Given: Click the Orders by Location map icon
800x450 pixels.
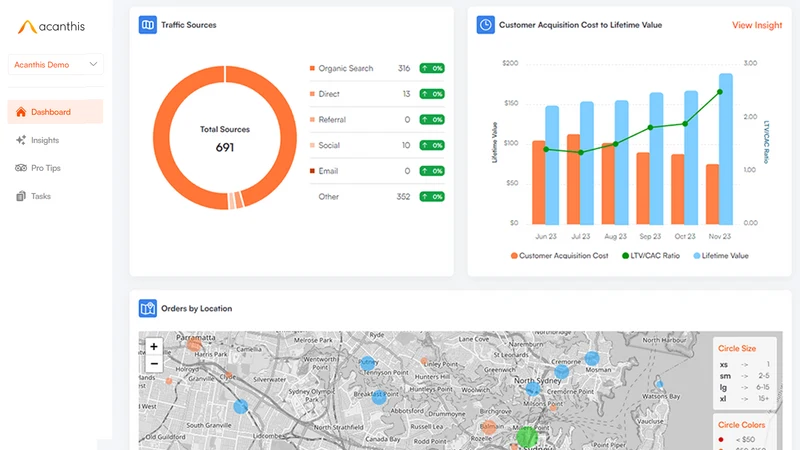Looking at the screenshot, I should click(148, 308).
